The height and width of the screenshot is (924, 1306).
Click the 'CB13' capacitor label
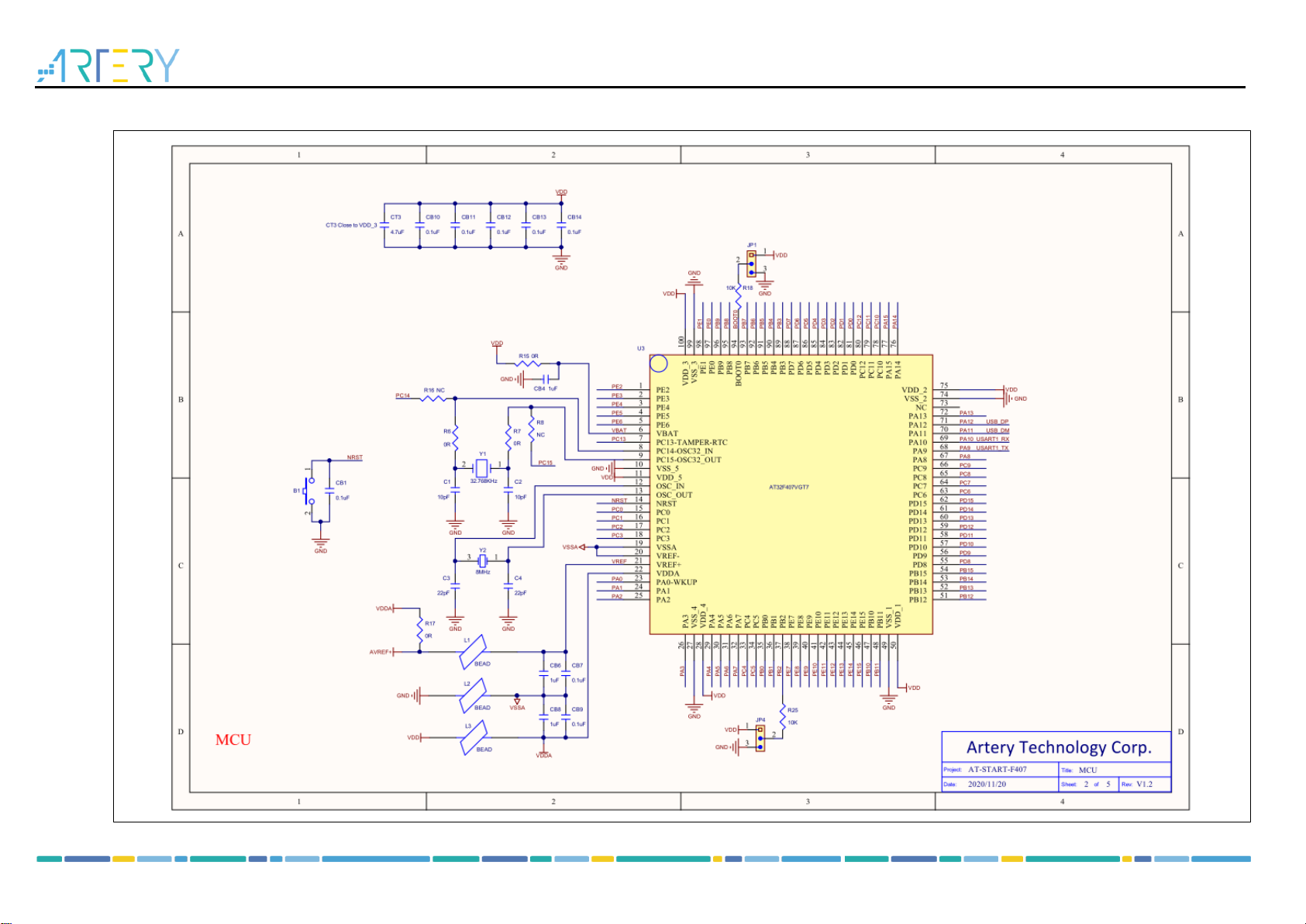(x=539, y=217)
